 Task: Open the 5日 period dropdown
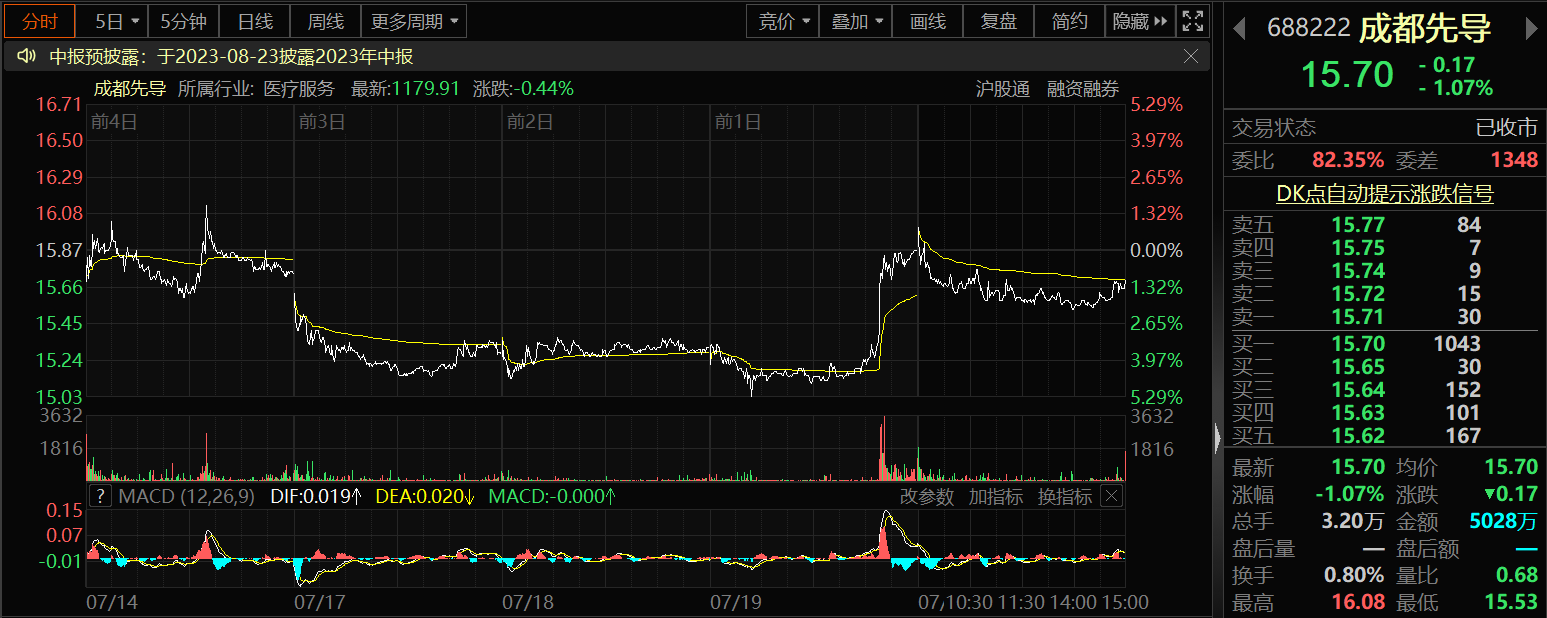[x=115, y=21]
